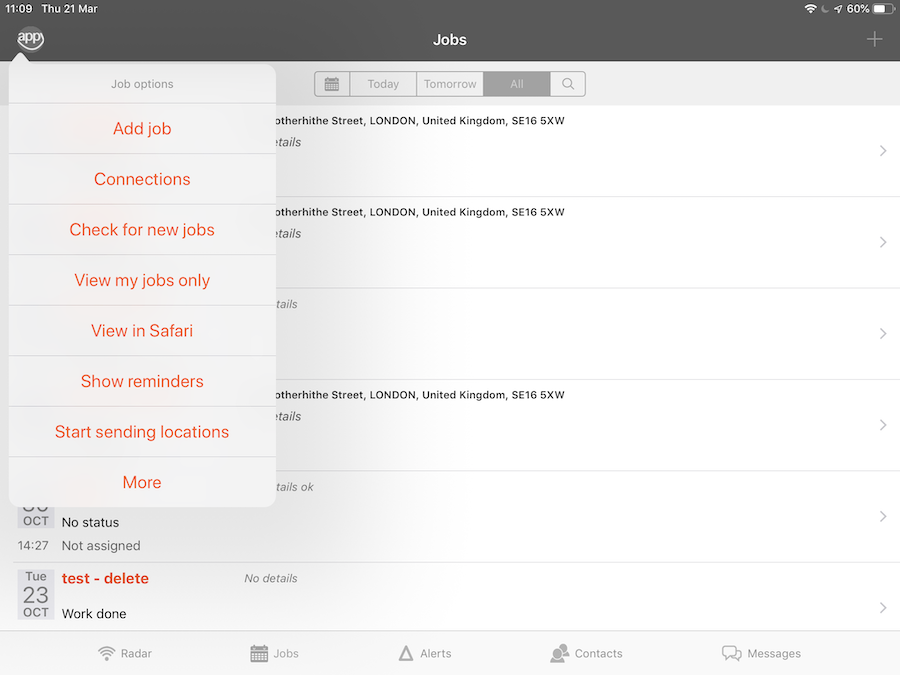Switch filter to Today

[383, 84]
